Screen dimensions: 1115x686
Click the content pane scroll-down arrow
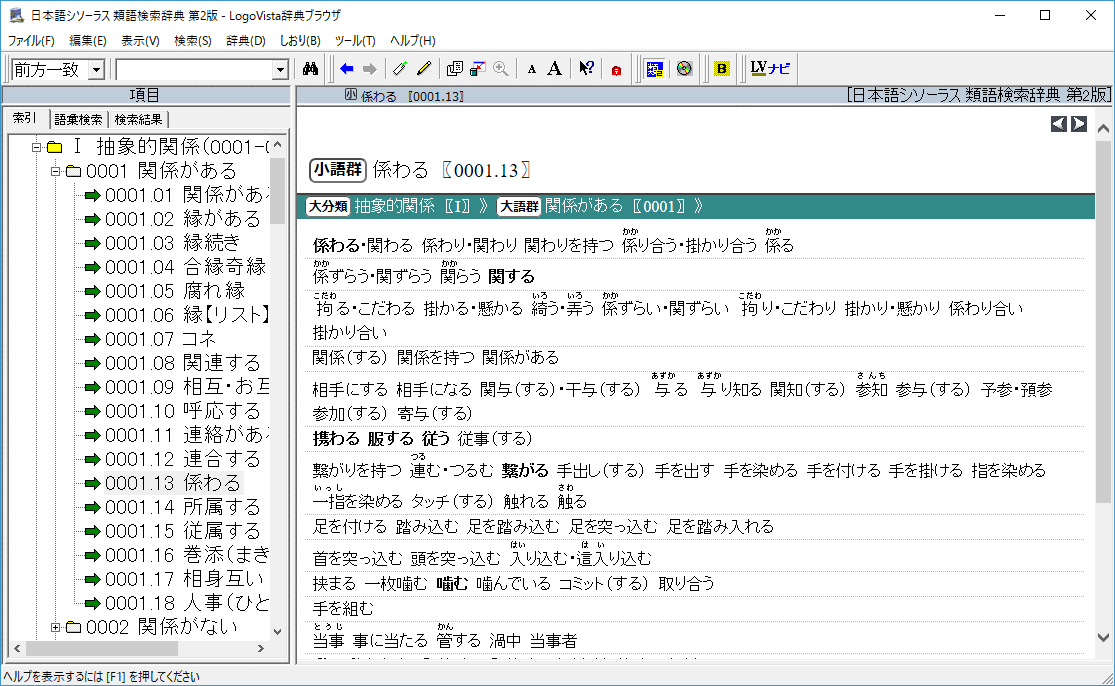pyautogui.click(x=1103, y=636)
